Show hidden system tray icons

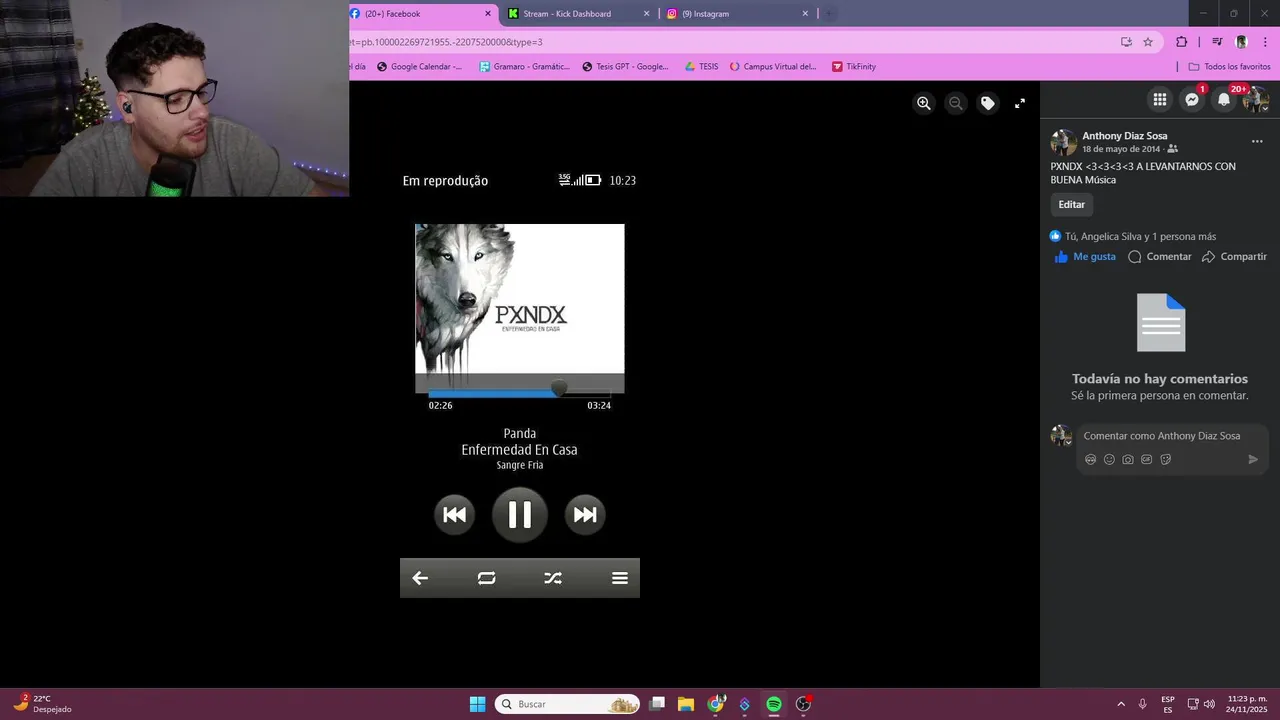[1120, 704]
